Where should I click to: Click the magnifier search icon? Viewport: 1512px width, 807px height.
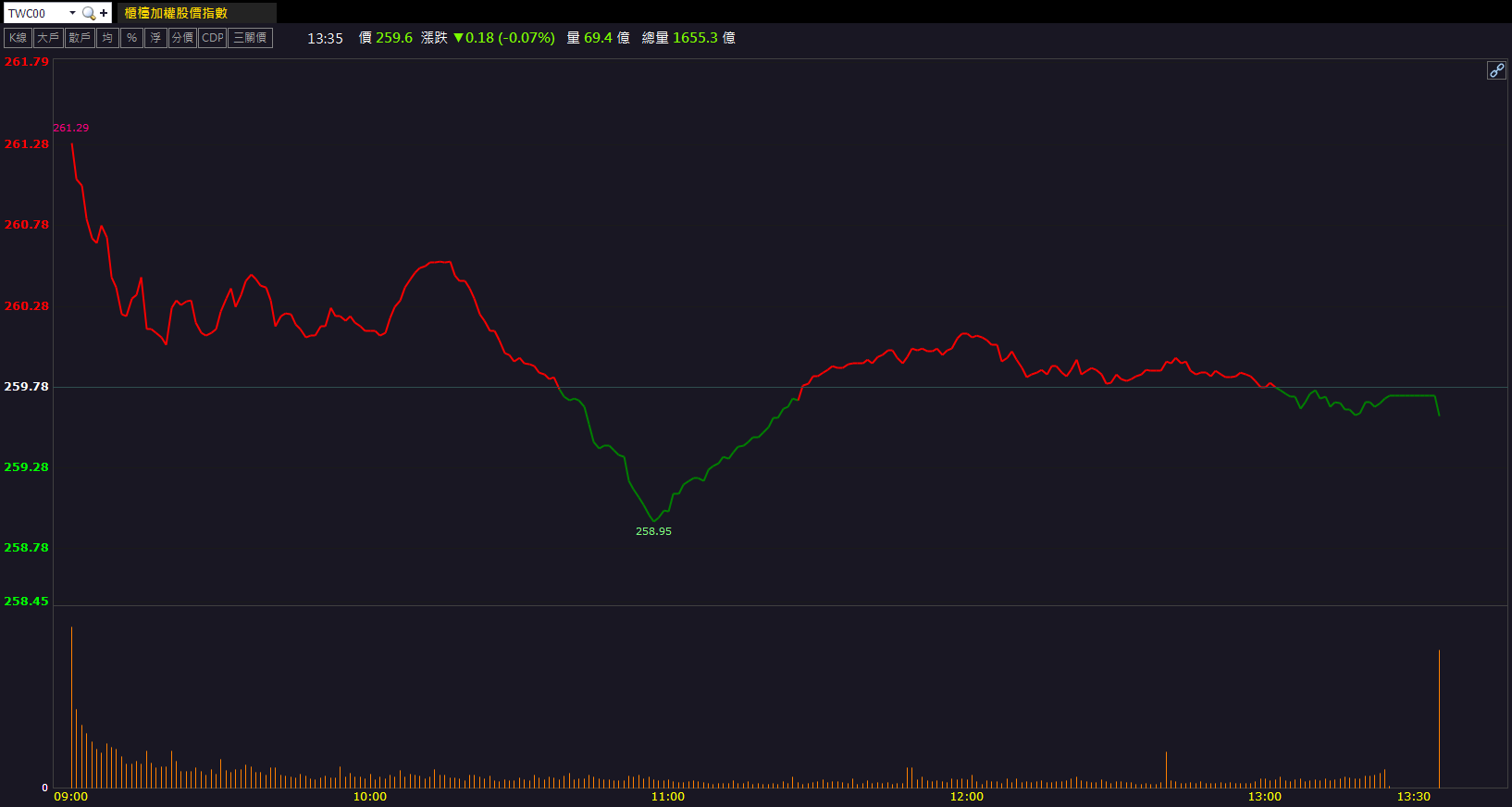[88, 13]
